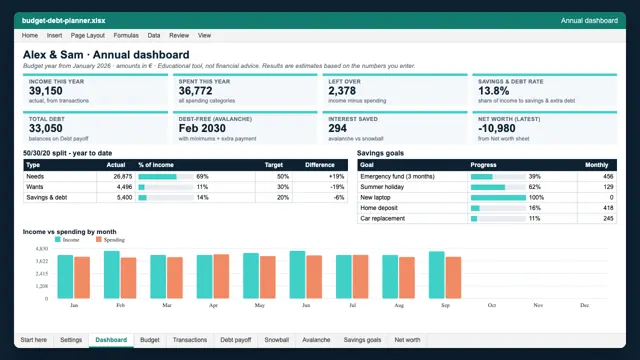Click the Income legend color swatch
640x360 pixels.
pyautogui.click(x=58, y=240)
